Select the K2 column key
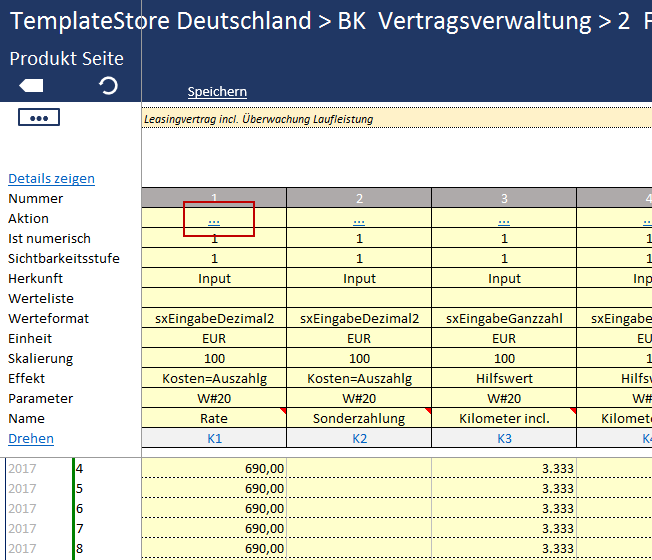Viewport: 652px width, 560px height. (359, 439)
